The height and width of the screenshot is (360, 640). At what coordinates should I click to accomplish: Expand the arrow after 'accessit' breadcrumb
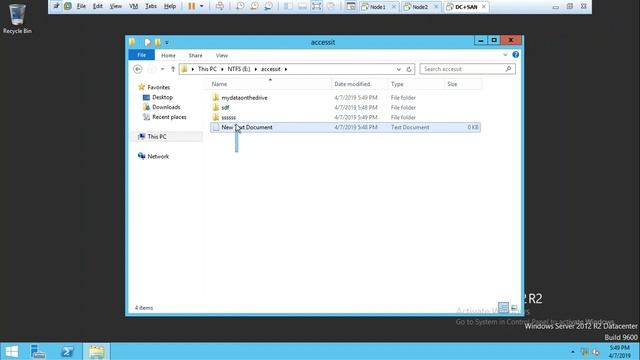point(286,69)
